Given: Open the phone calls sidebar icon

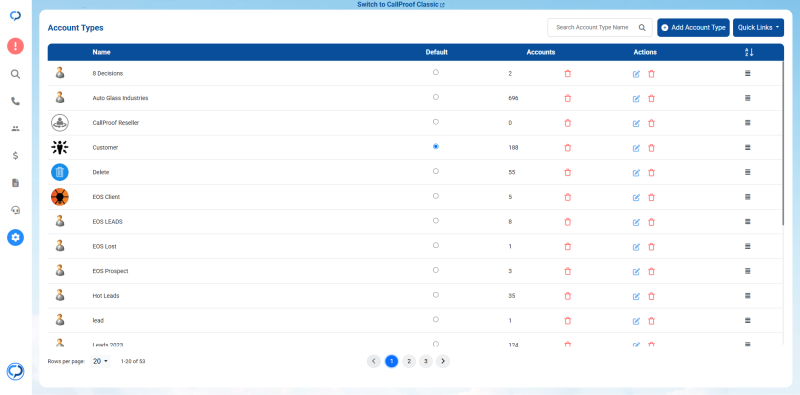Looking at the screenshot, I should (15, 101).
